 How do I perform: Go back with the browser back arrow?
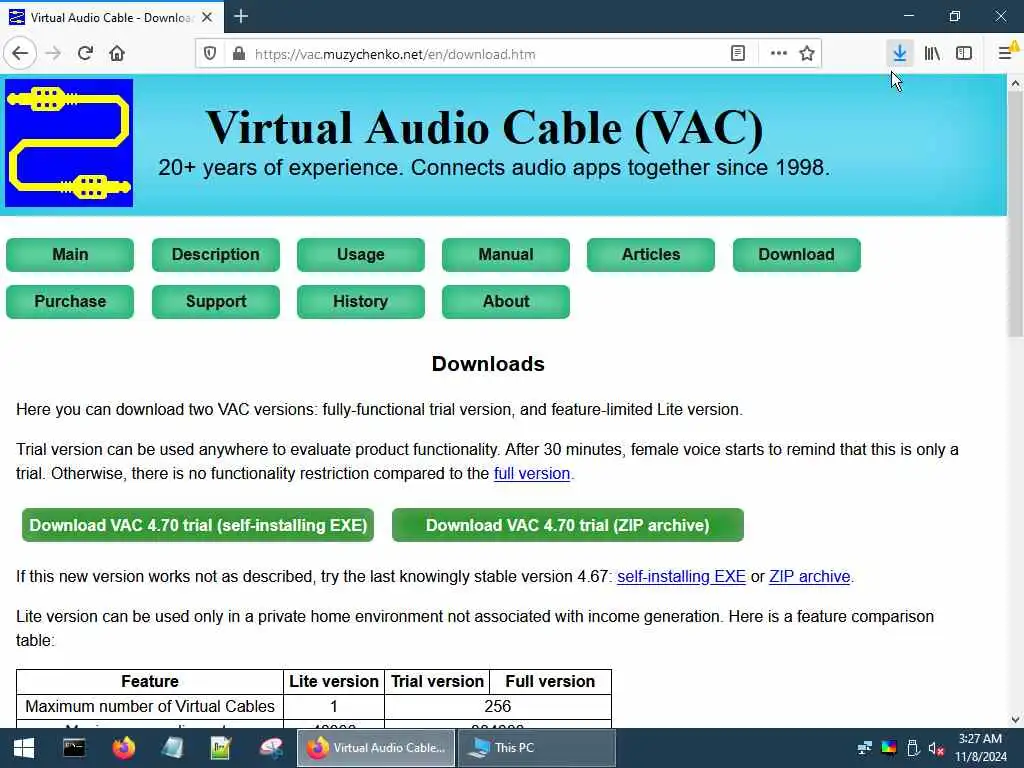coord(20,54)
